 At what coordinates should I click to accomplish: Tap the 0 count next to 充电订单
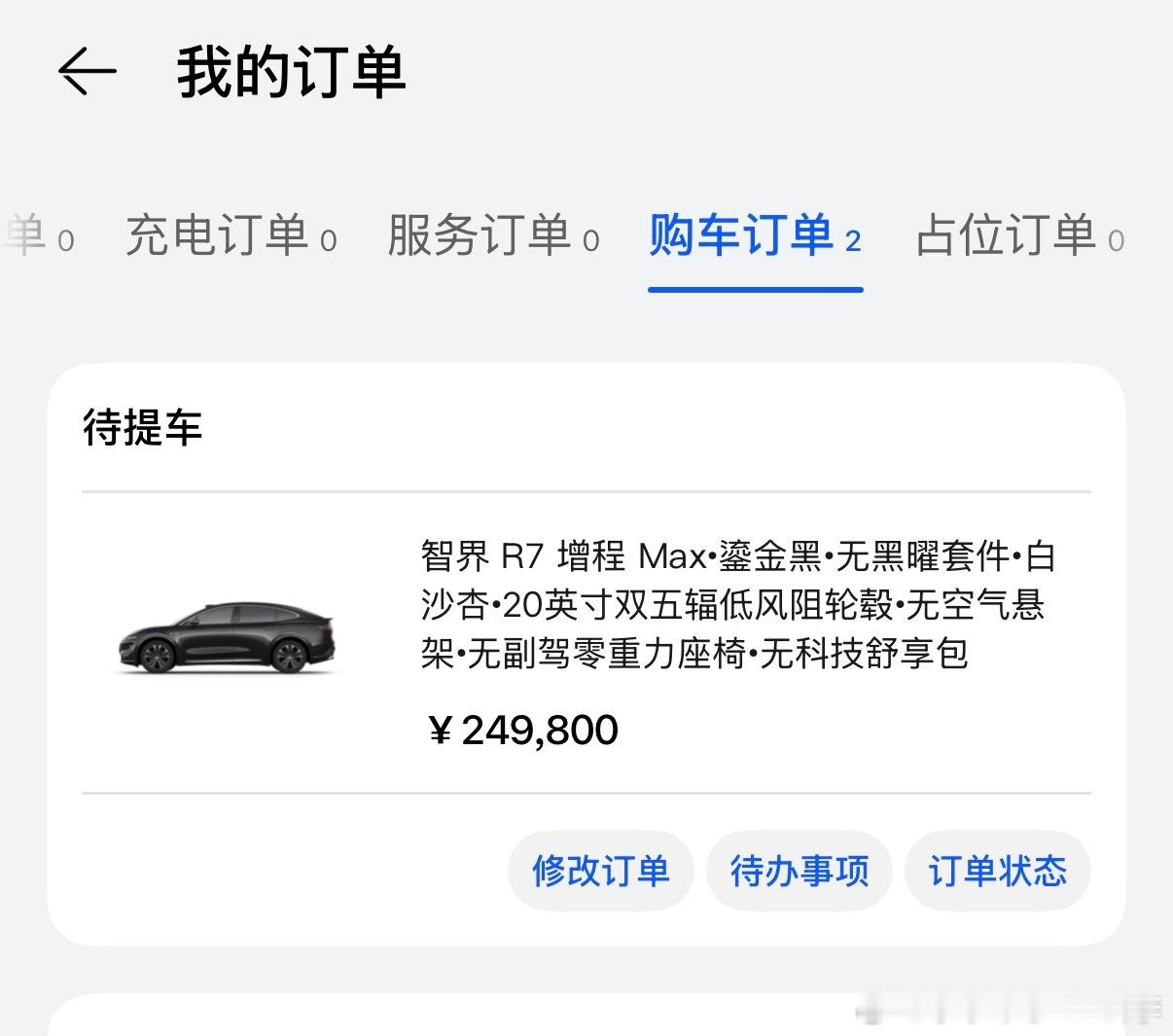(329, 241)
